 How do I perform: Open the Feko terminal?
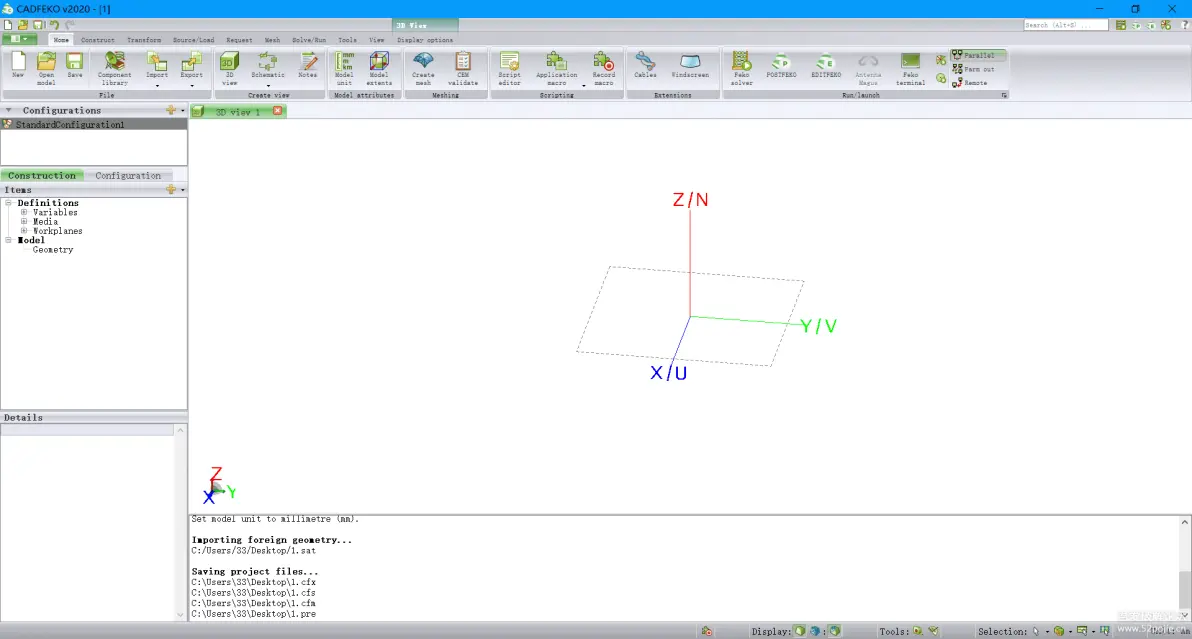tap(910, 67)
